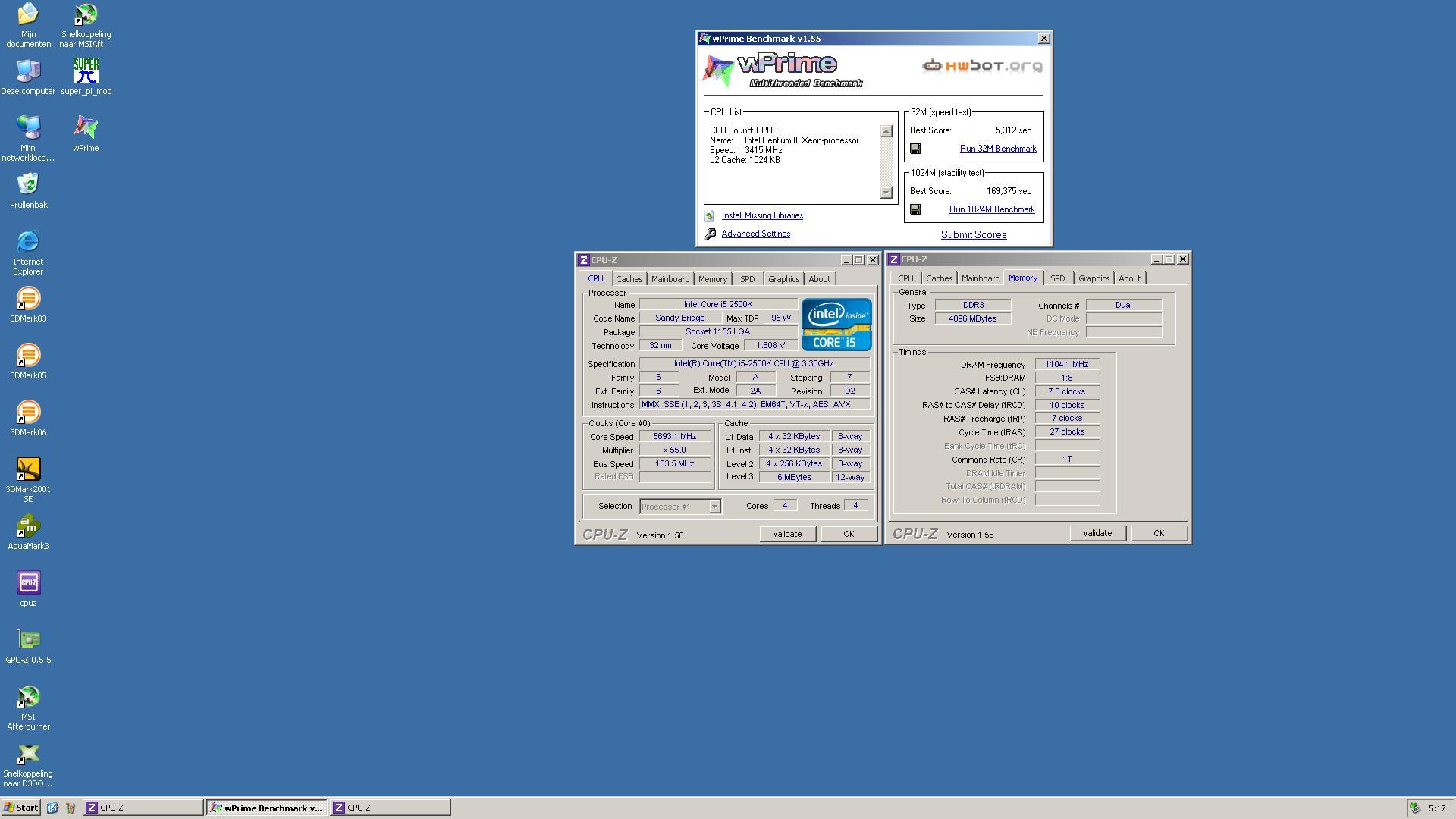Click the save icon beside Run 32M Benchmark
Viewport: 1456px width, 819px height.
point(915,149)
